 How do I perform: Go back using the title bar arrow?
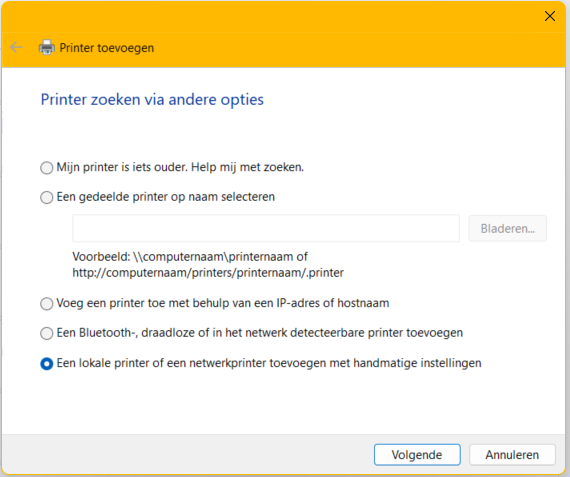[x=16, y=47]
